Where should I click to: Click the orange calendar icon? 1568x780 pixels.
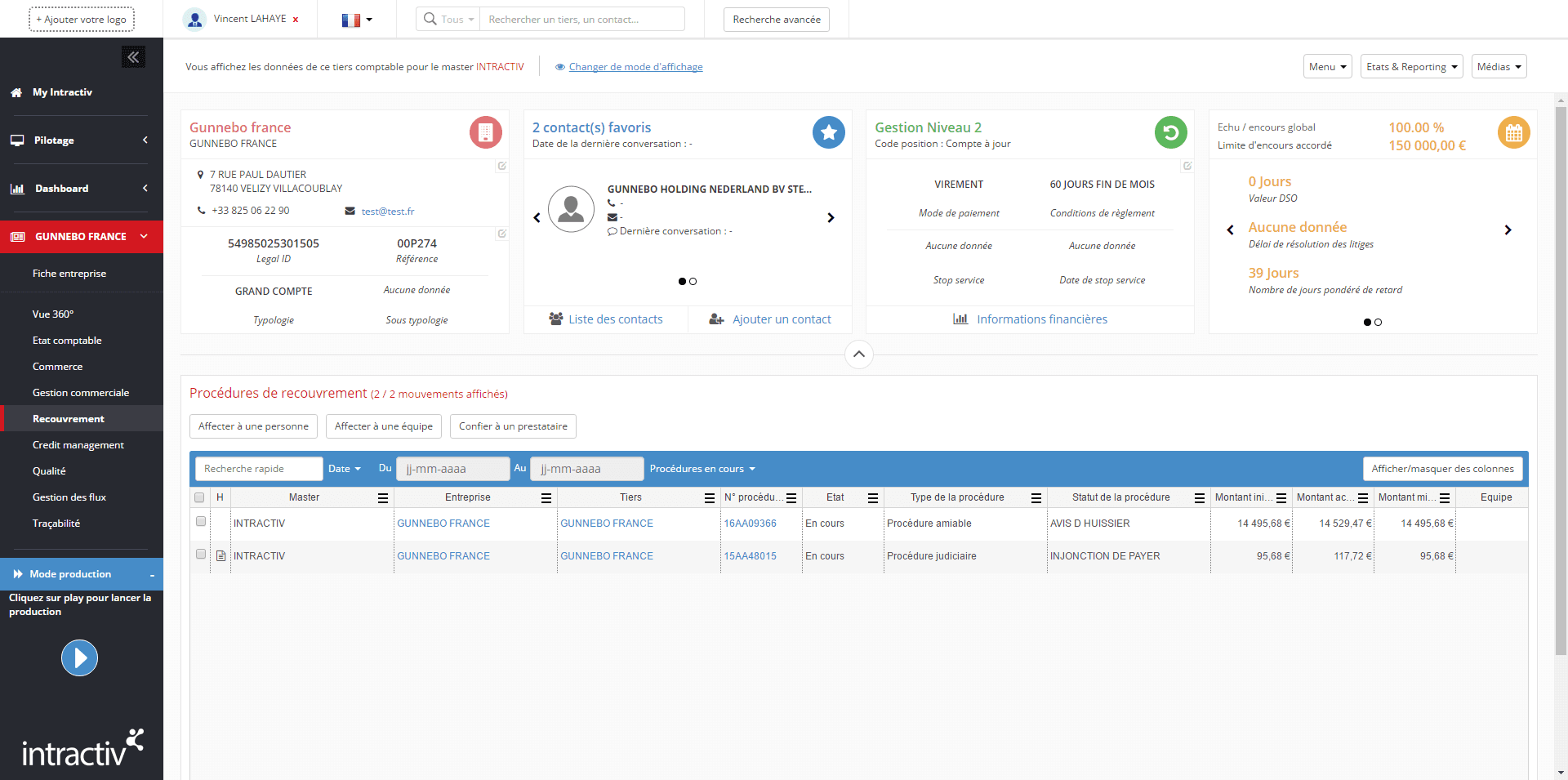1513,132
